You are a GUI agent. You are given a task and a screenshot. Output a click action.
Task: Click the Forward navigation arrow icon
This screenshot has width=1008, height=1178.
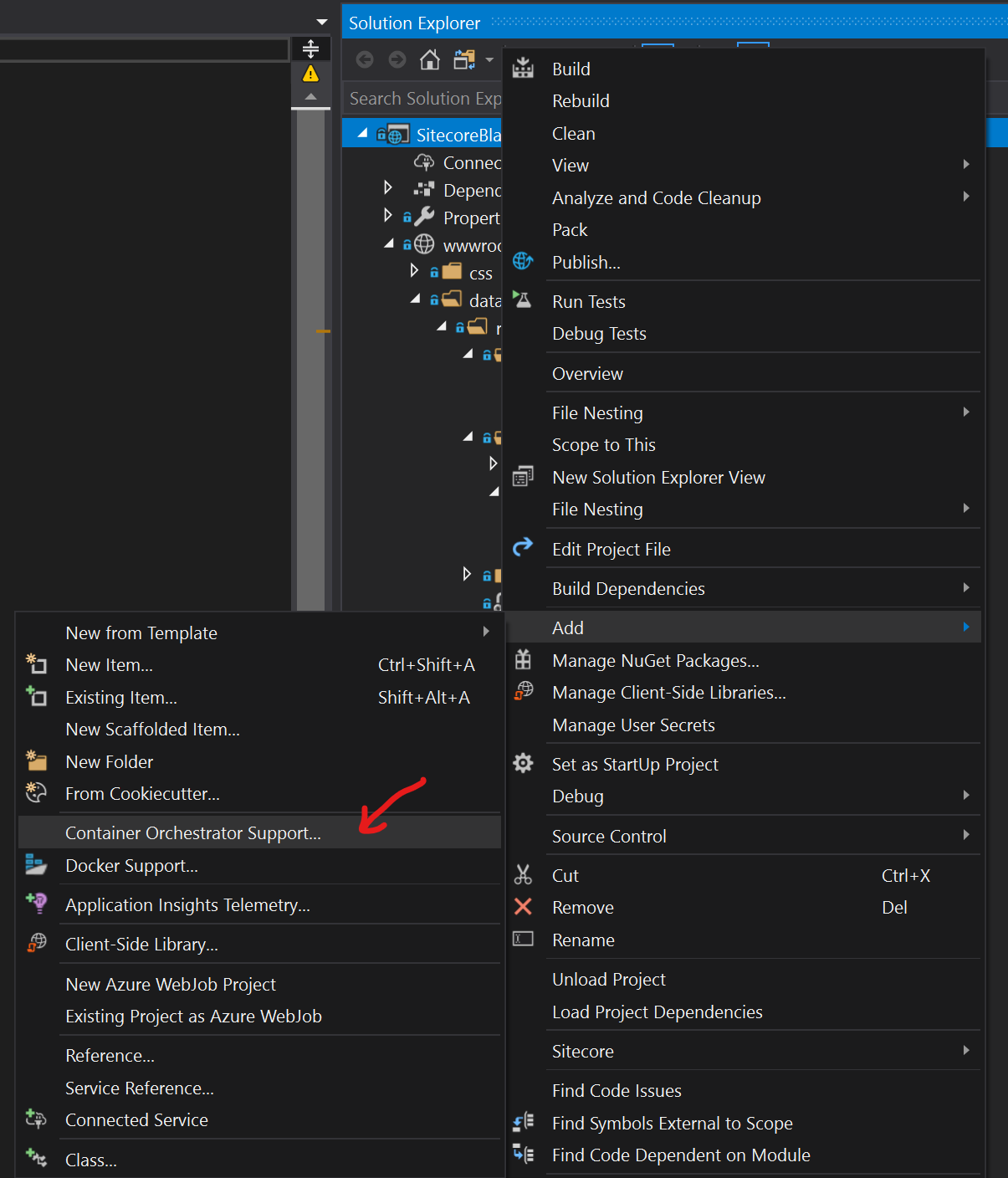pos(397,59)
